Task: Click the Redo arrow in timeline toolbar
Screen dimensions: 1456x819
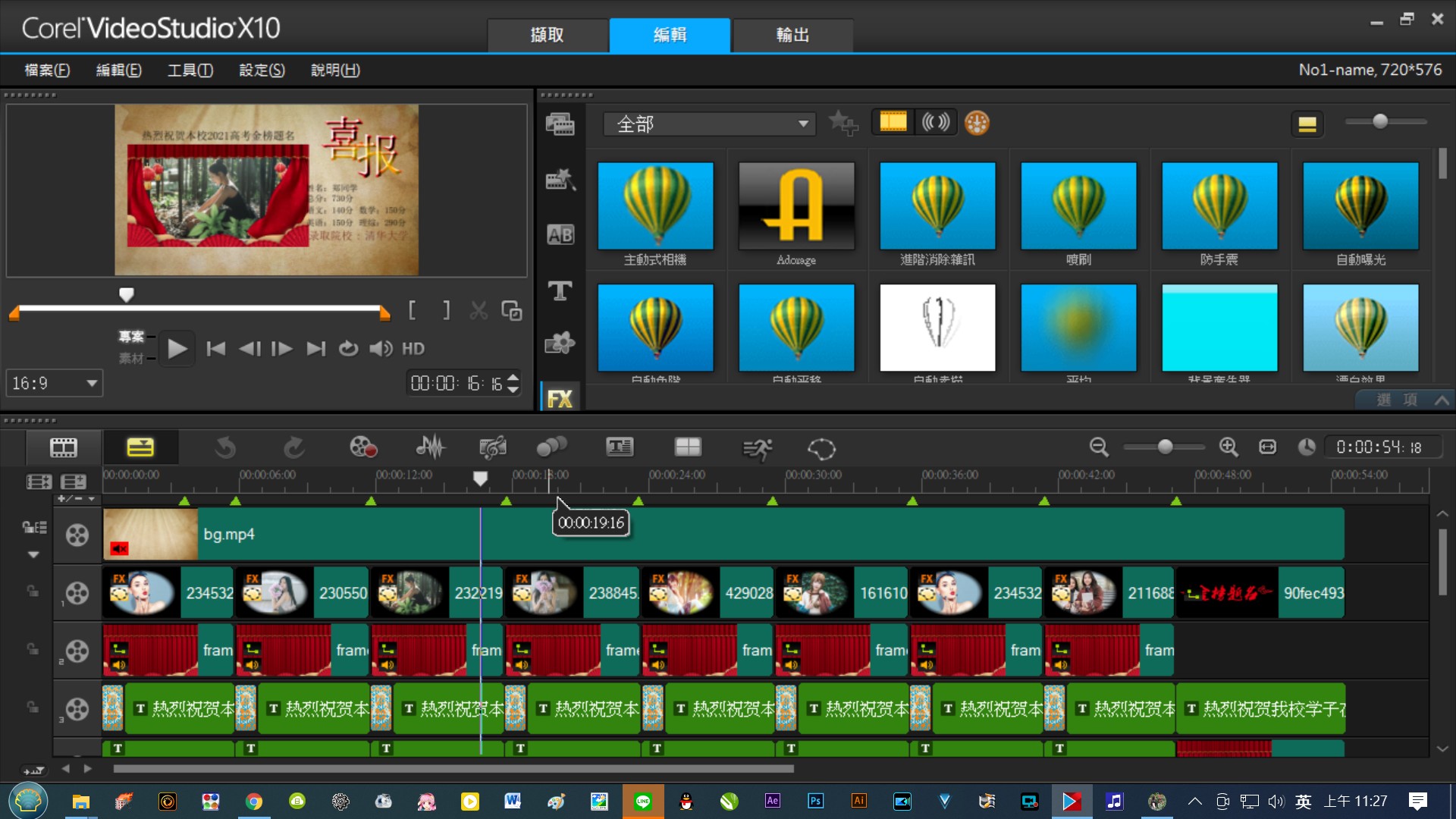Action: 294,448
